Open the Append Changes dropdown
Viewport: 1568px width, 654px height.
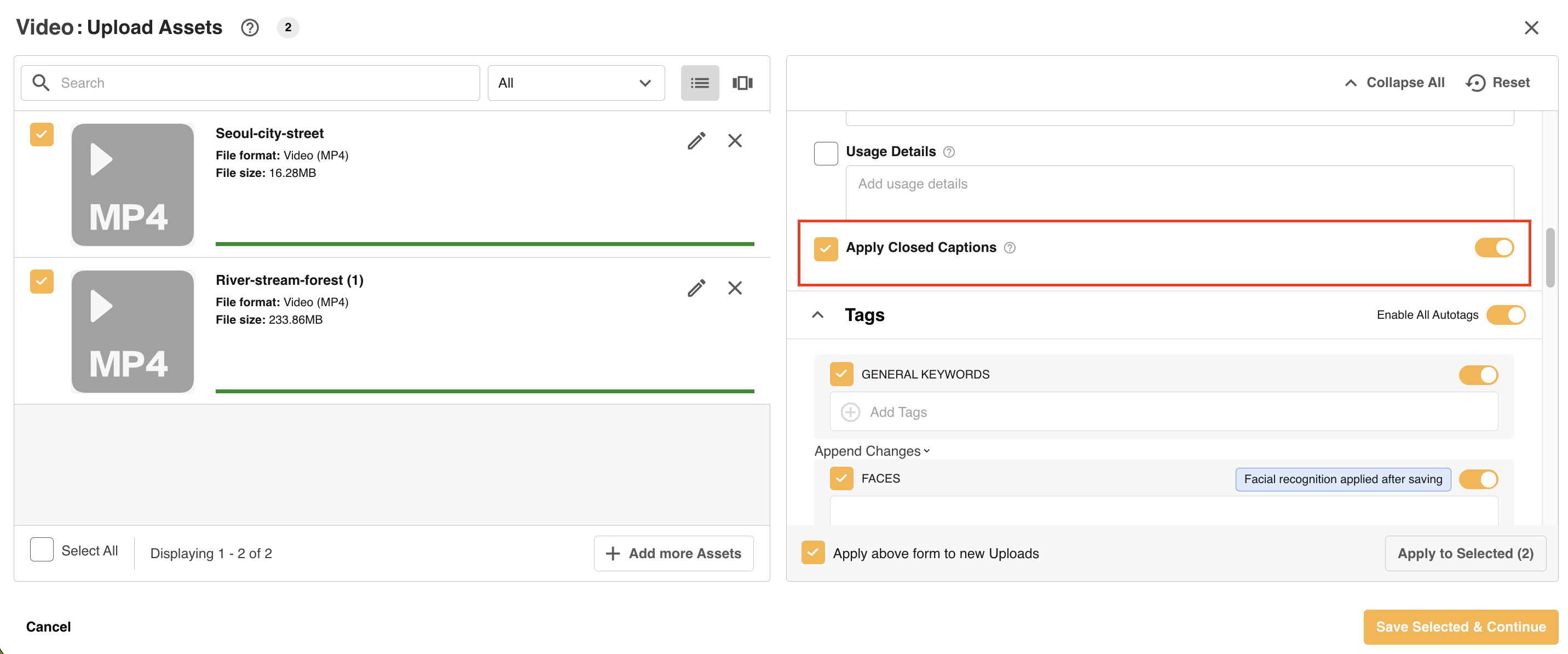(x=872, y=451)
